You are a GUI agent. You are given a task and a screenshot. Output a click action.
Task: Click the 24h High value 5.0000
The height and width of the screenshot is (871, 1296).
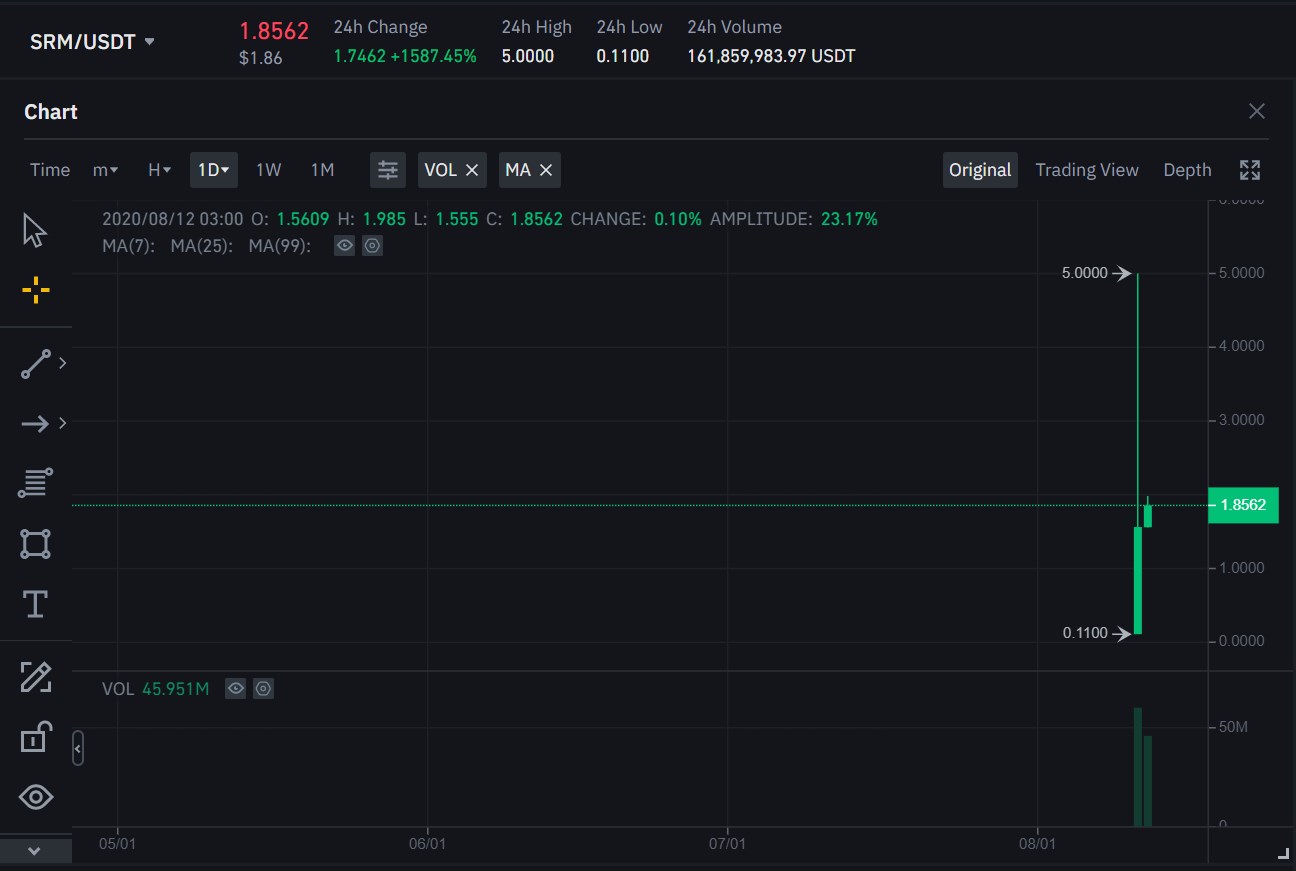coord(528,56)
